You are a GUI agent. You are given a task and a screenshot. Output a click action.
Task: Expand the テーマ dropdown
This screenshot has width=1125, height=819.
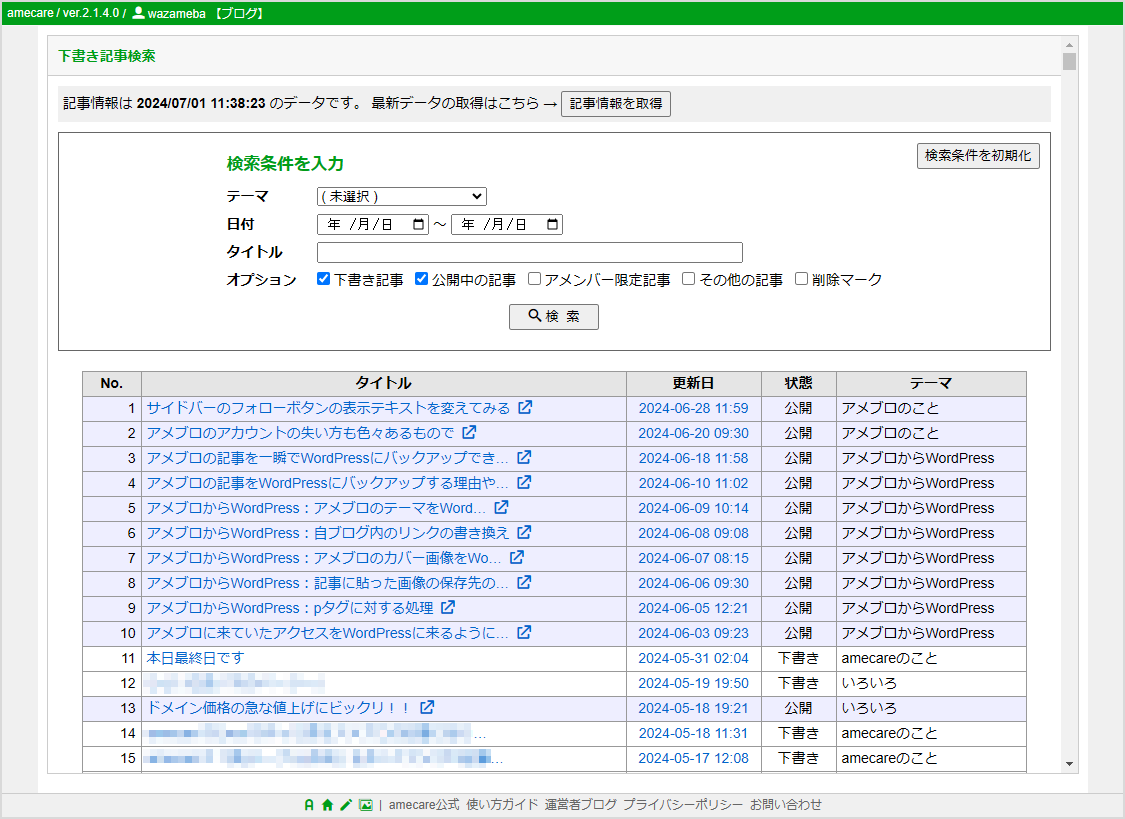point(401,197)
